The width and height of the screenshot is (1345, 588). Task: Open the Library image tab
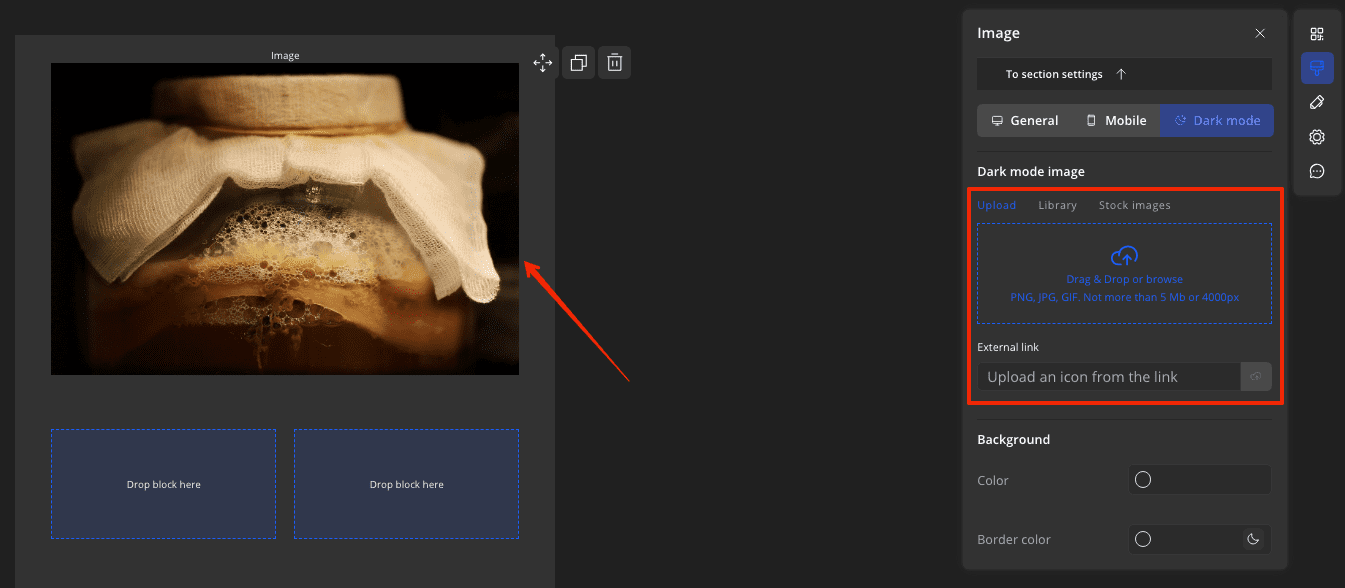[1057, 205]
